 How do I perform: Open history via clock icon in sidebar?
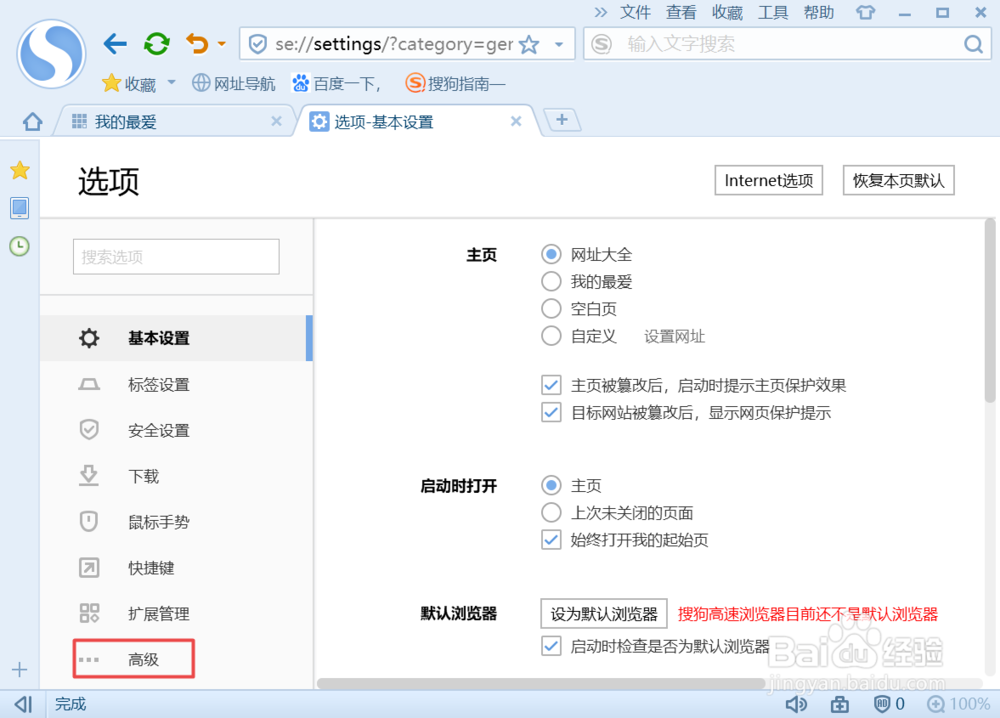[19, 246]
